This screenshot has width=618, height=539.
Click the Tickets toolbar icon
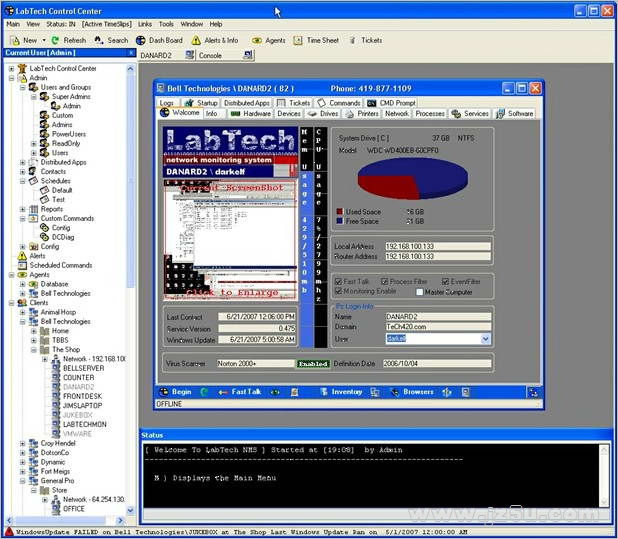(353, 40)
